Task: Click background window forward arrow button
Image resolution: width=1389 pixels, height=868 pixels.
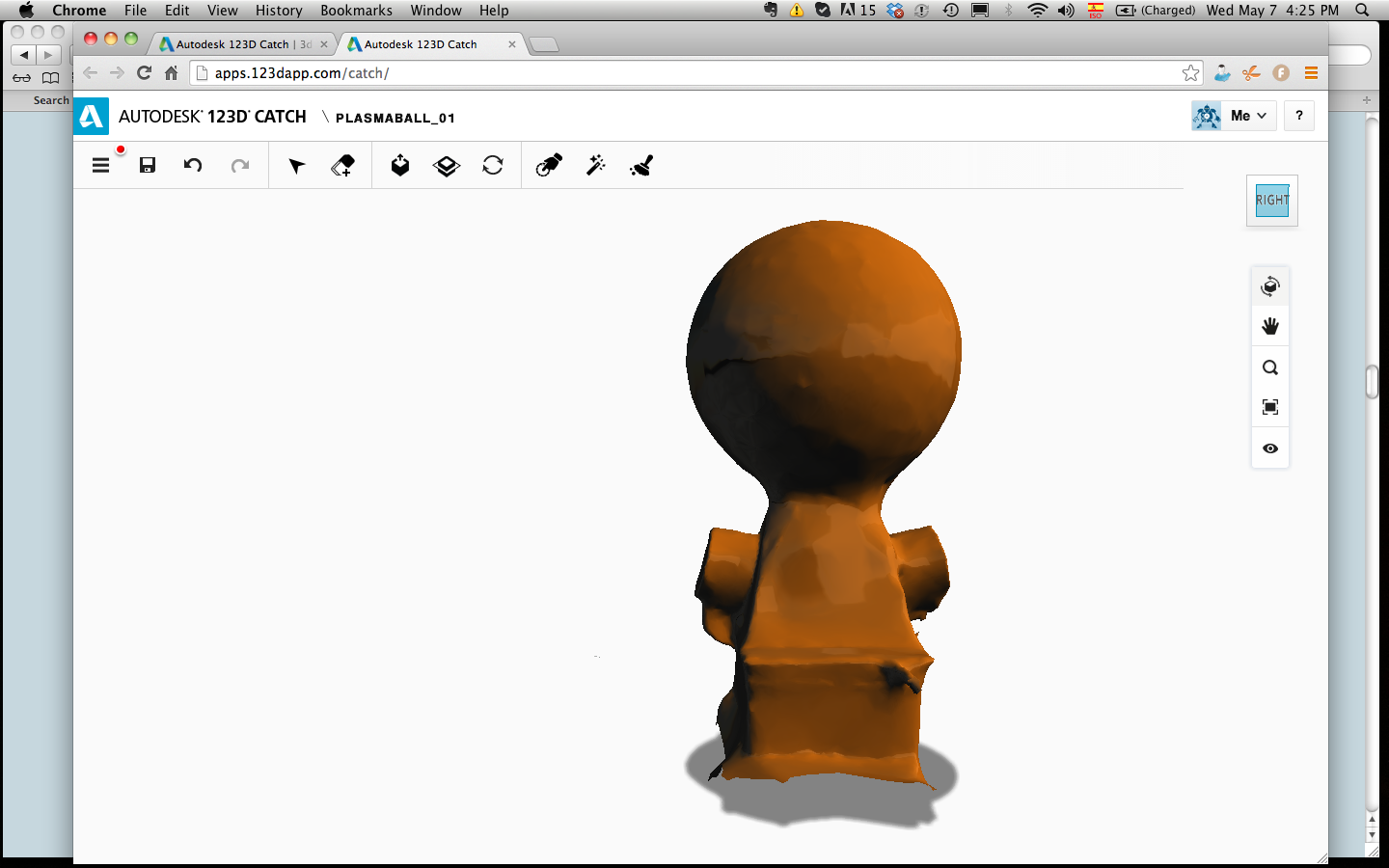Action: point(49,55)
